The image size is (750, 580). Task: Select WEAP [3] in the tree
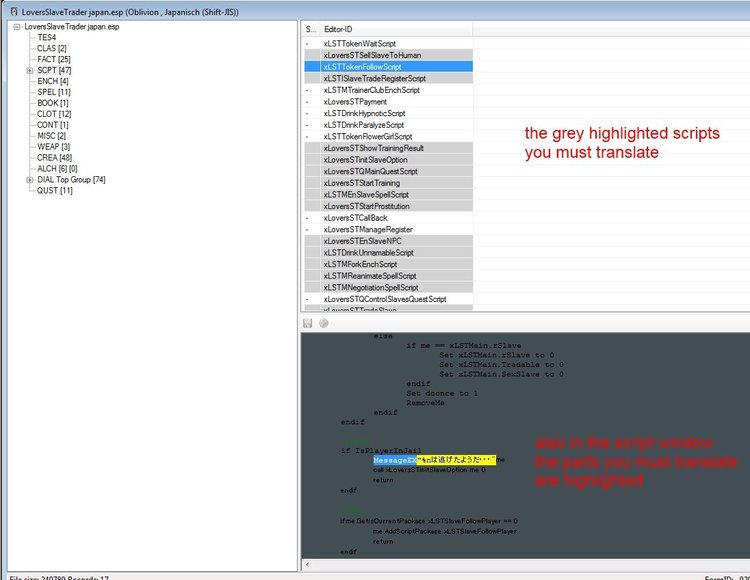(x=53, y=147)
